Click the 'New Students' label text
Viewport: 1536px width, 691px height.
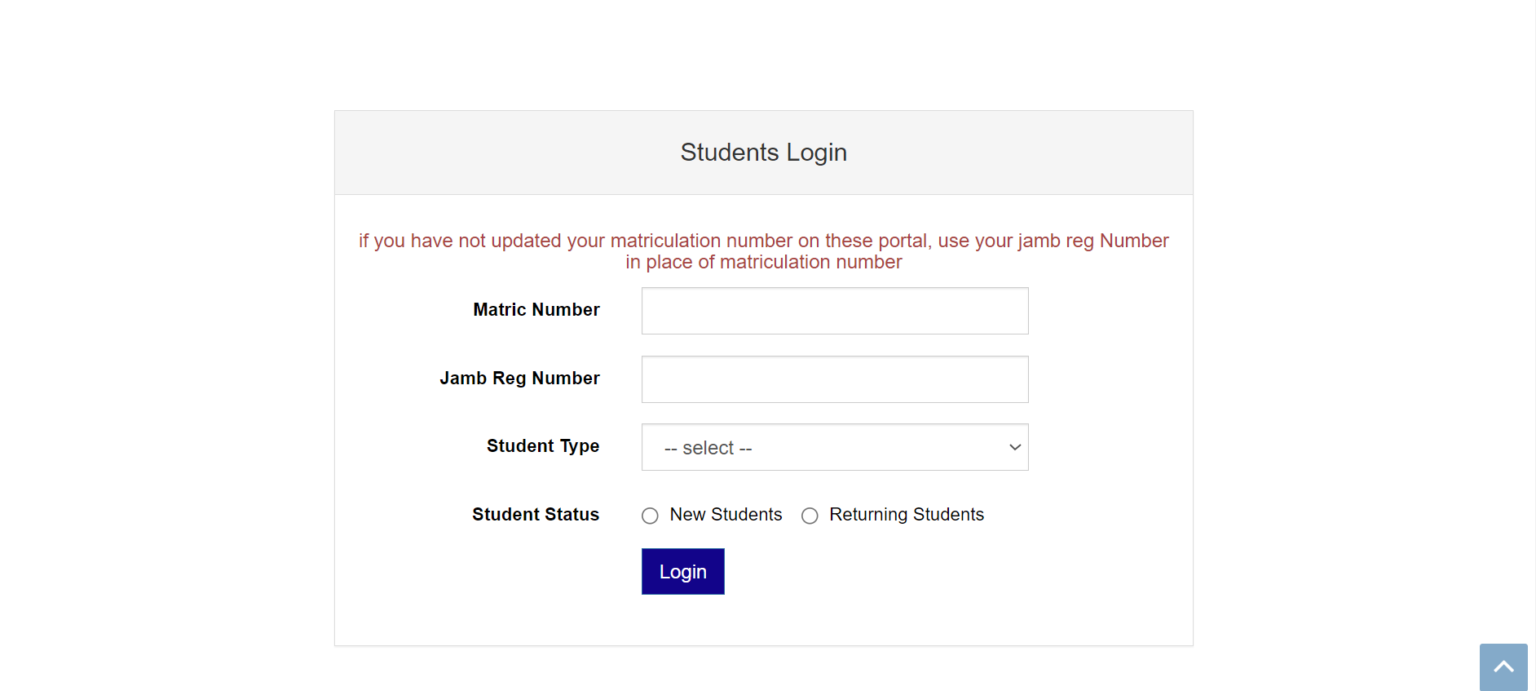point(726,514)
